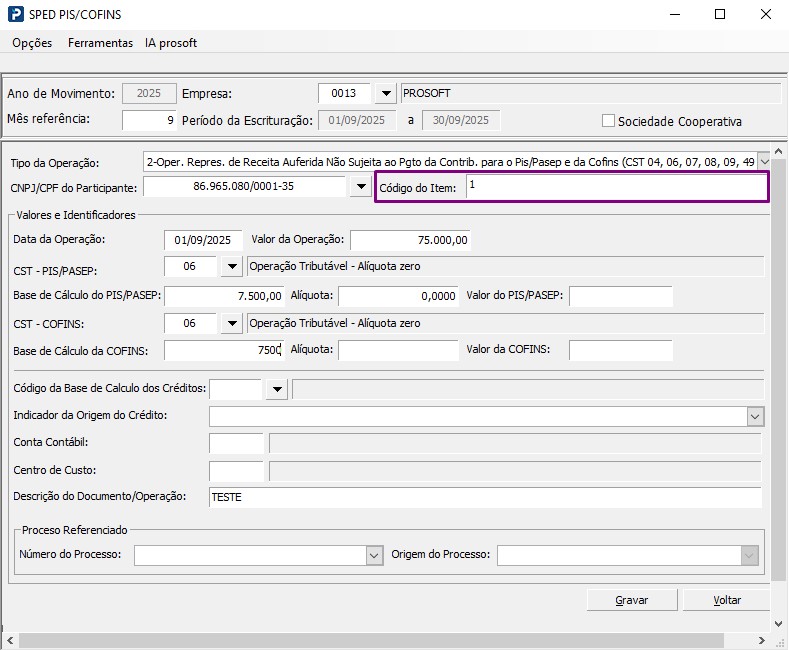789x650 pixels.
Task: Open the IA prosoft menu
Action: pos(171,43)
